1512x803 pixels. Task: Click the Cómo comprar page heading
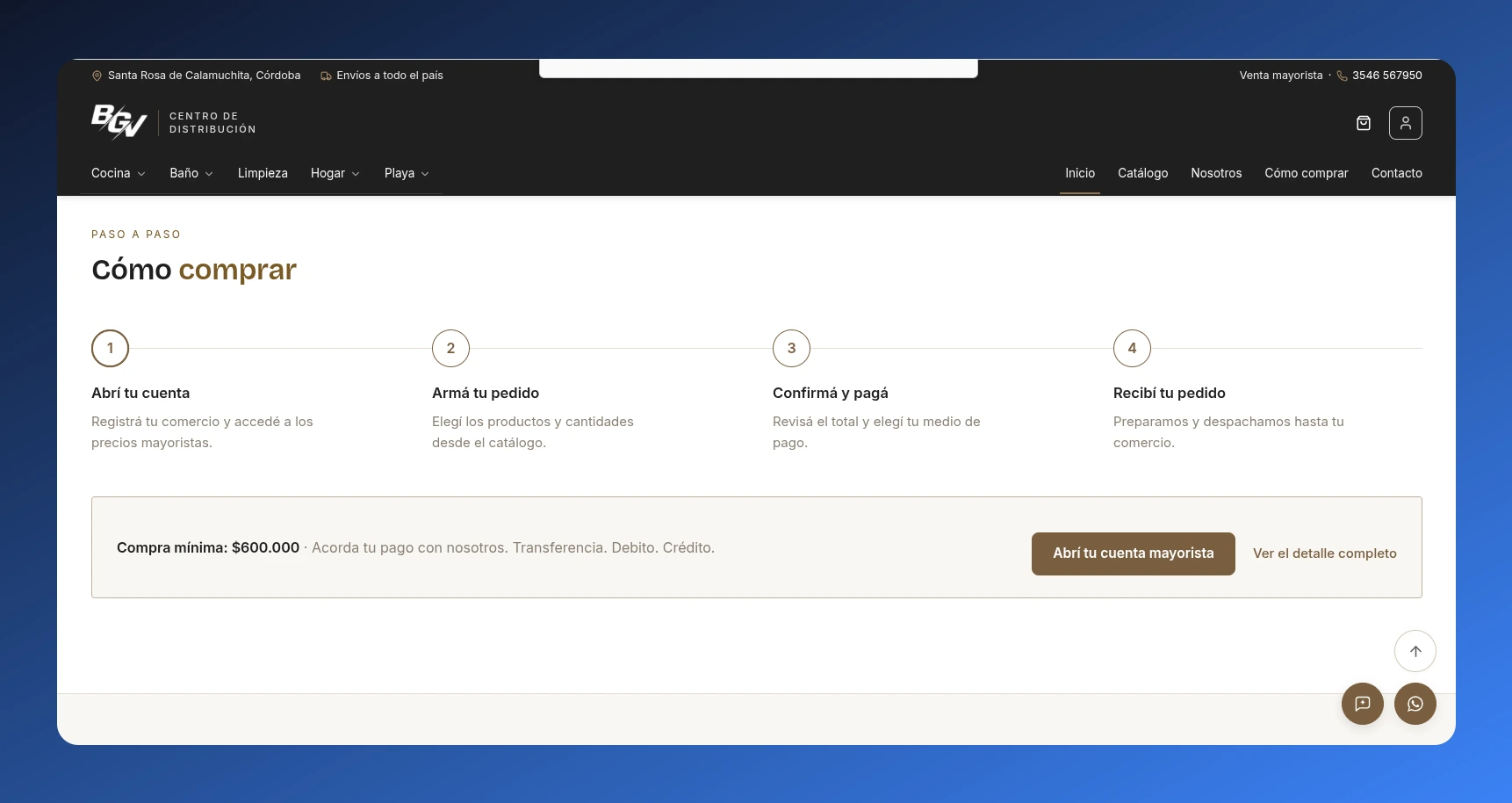[194, 270]
